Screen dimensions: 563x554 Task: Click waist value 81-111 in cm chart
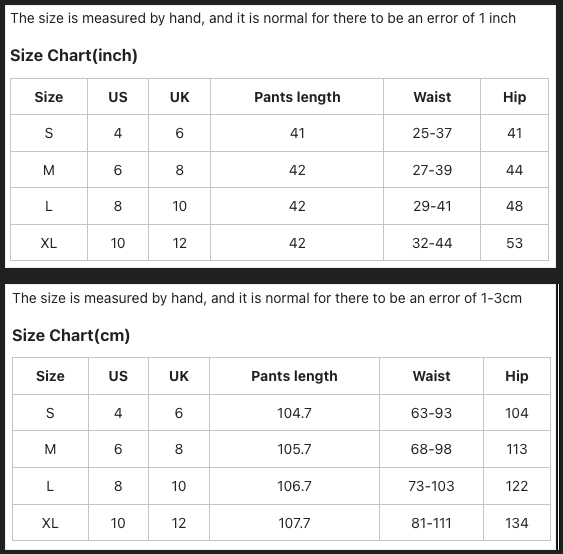(431, 523)
